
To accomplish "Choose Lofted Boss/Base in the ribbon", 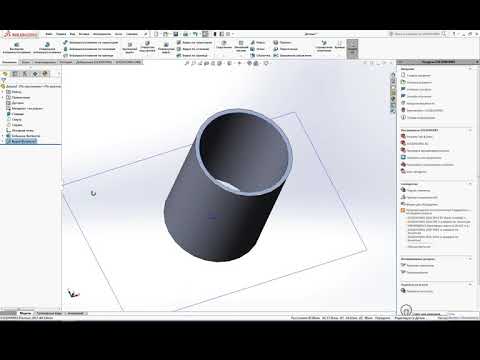I will [x=89, y=49].
